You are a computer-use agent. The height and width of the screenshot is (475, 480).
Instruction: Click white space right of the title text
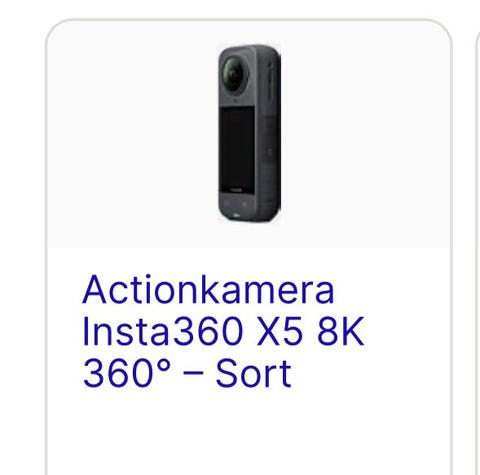pyautogui.click(x=407, y=331)
